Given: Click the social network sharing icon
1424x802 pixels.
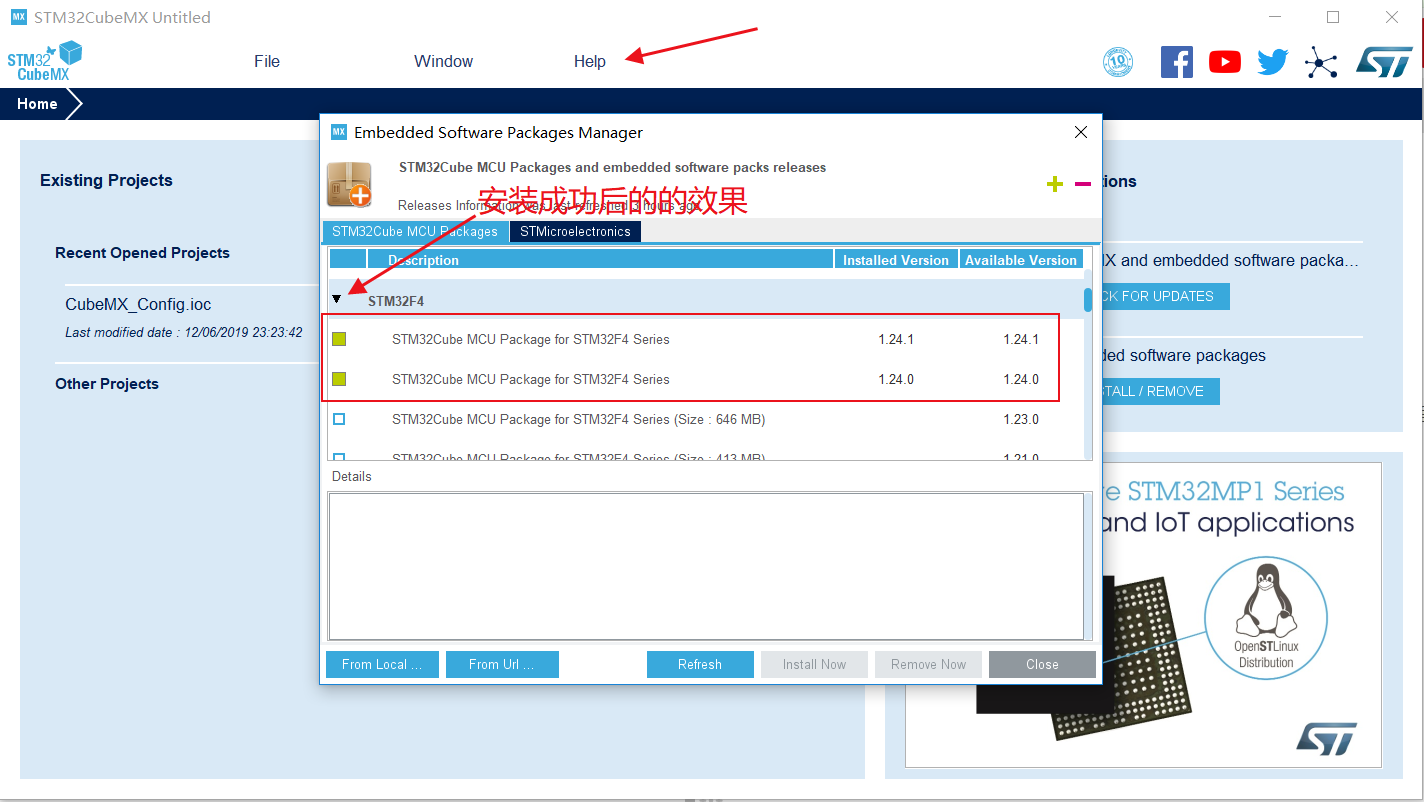Looking at the screenshot, I should [1321, 62].
